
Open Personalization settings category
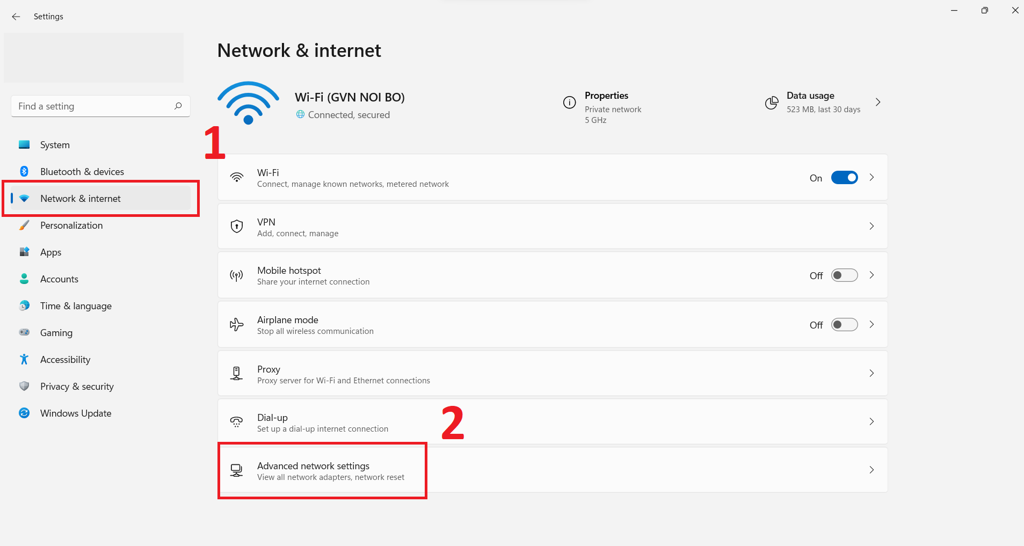[101, 225]
